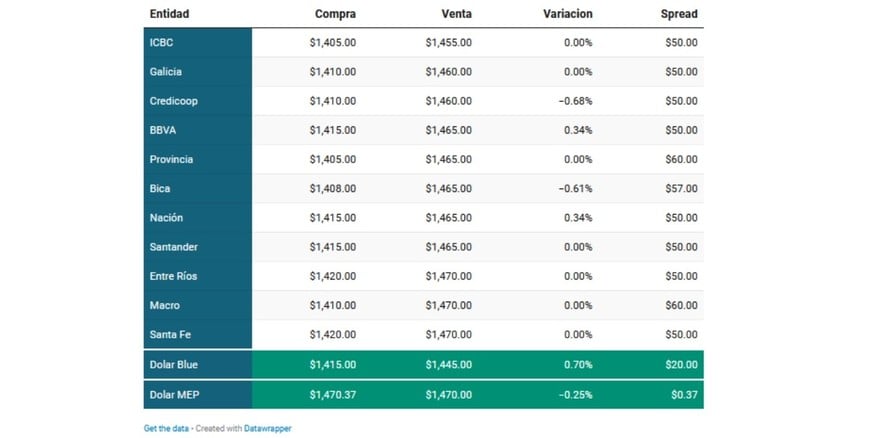Select the Santa Fe row label

[x=168, y=334]
